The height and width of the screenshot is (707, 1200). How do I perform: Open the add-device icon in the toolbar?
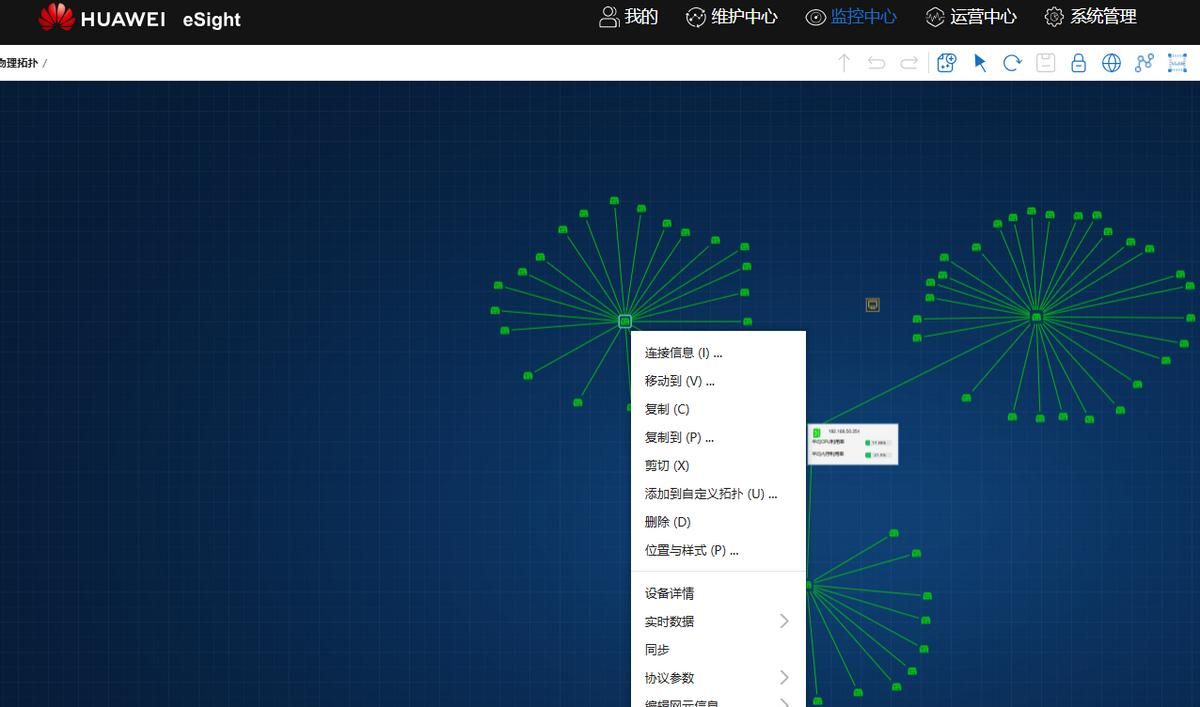(945, 62)
